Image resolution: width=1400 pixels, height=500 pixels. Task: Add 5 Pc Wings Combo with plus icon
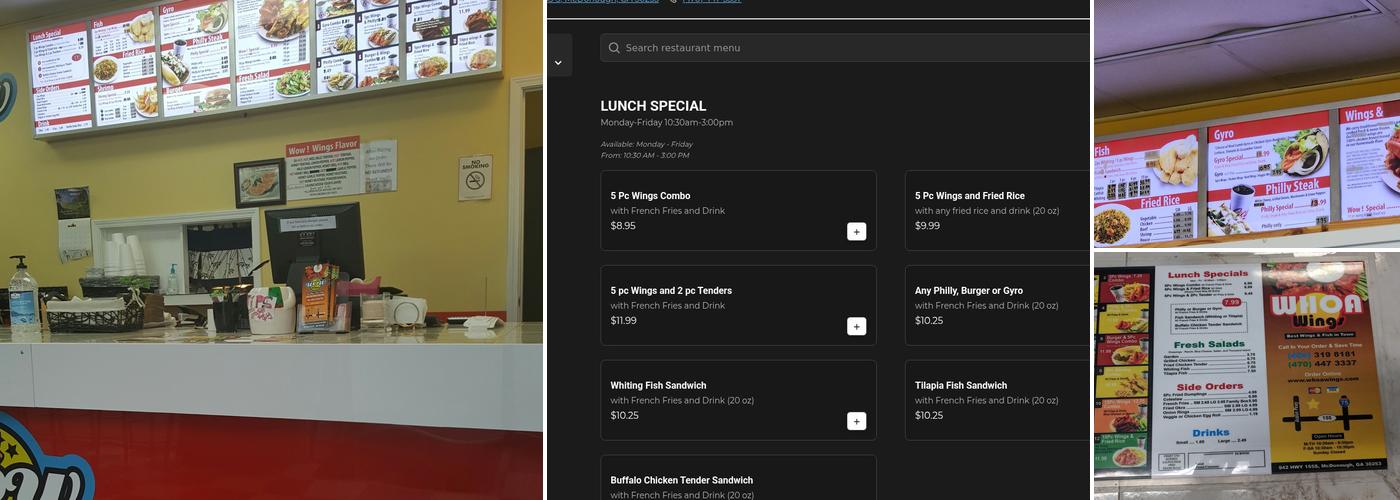pyautogui.click(x=856, y=232)
